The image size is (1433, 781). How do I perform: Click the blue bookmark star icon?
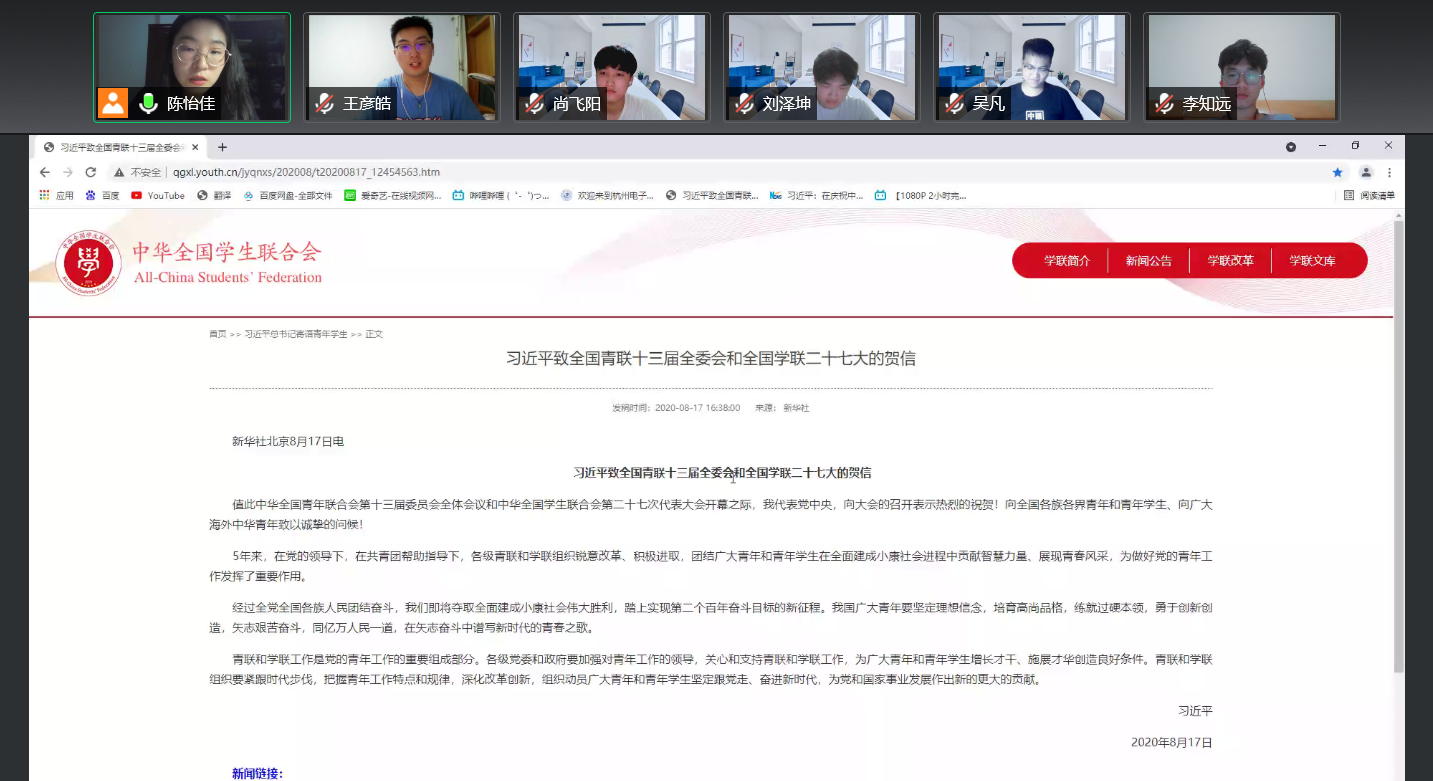1337,172
